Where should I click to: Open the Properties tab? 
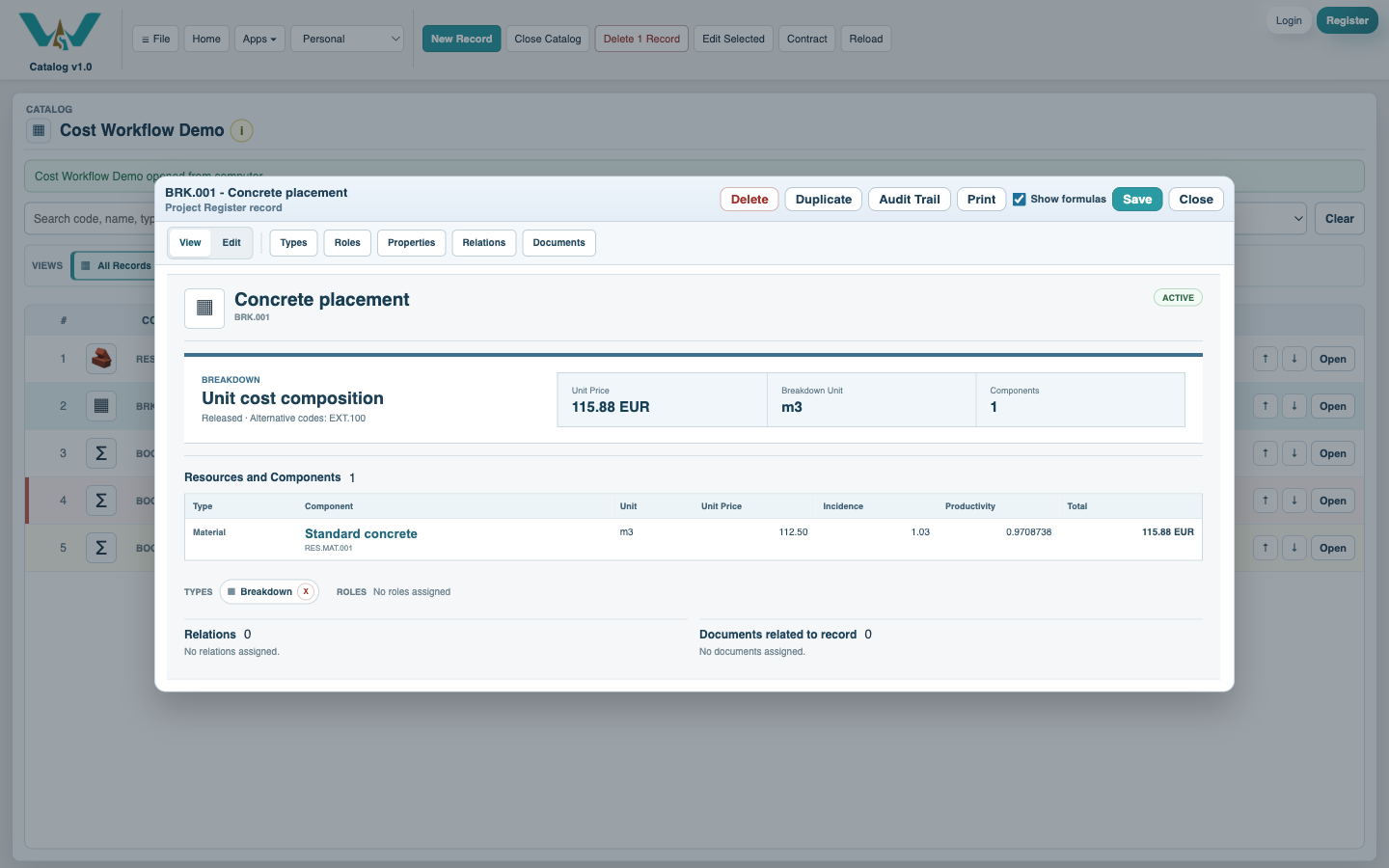pos(412,243)
